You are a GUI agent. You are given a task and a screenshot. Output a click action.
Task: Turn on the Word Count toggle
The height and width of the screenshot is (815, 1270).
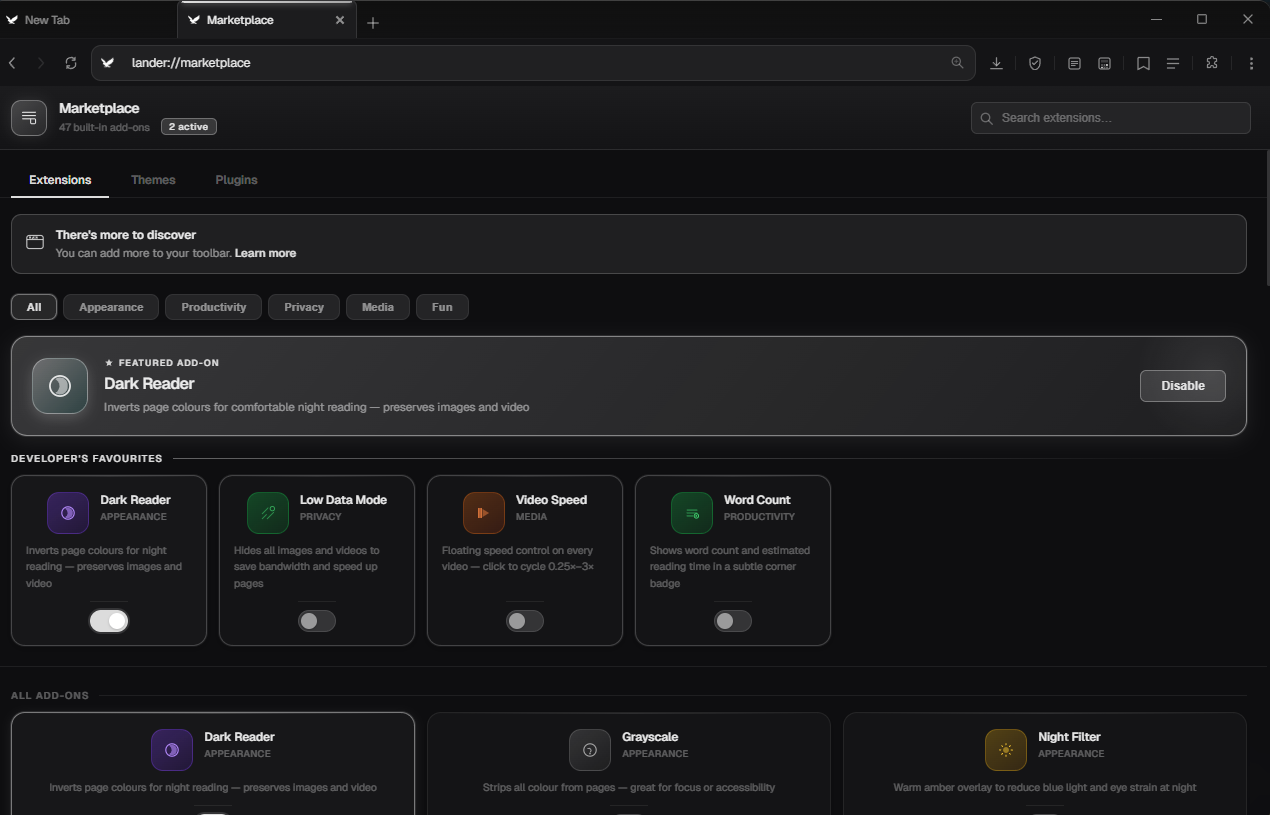coord(733,620)
